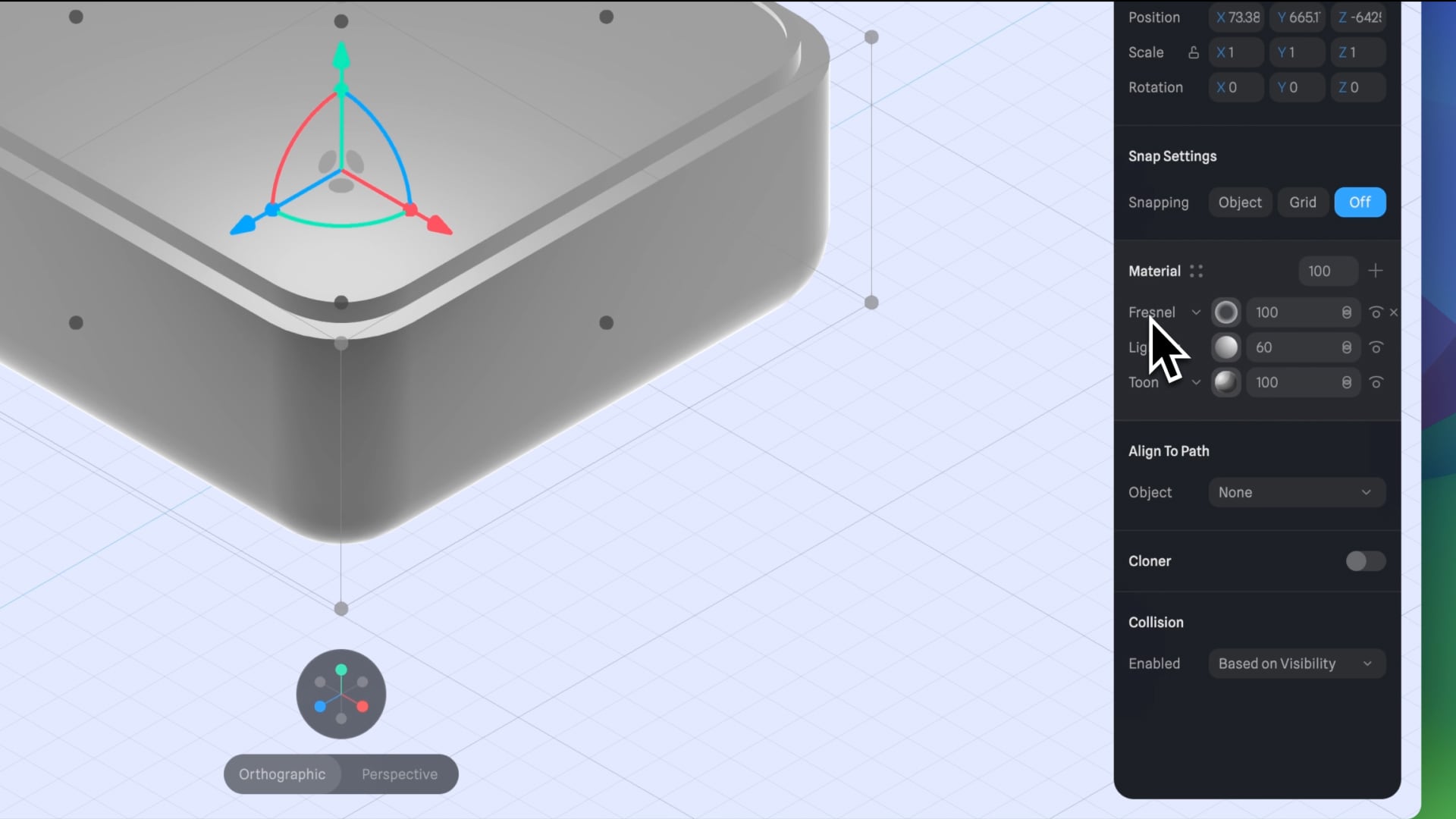Image resolution: width=1456 pixels, height=819 pixels.
Task: Click the Material assets four-dot icon
Action: point(1196,271)
